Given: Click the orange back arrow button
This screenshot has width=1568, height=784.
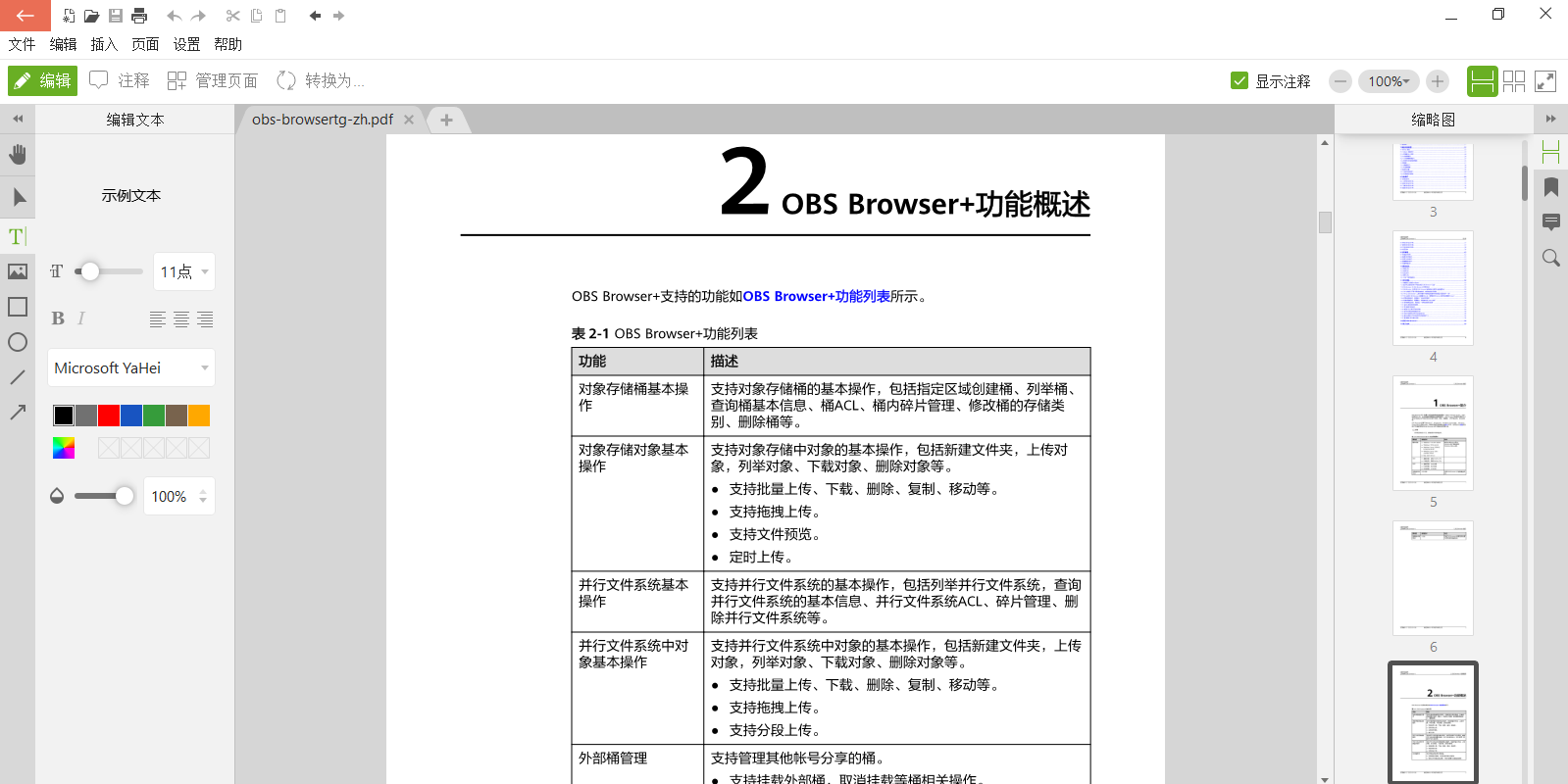Looking at the screenshot, I should click(x=25, y=15).
